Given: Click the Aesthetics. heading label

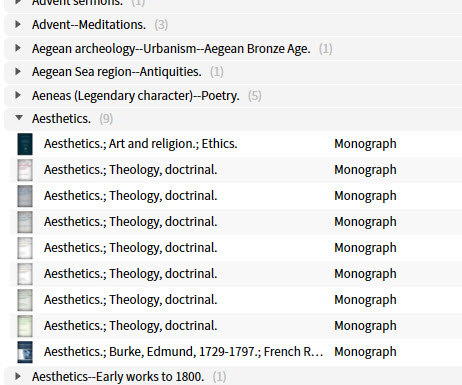Looking at the screenshot, I should 61,119.
